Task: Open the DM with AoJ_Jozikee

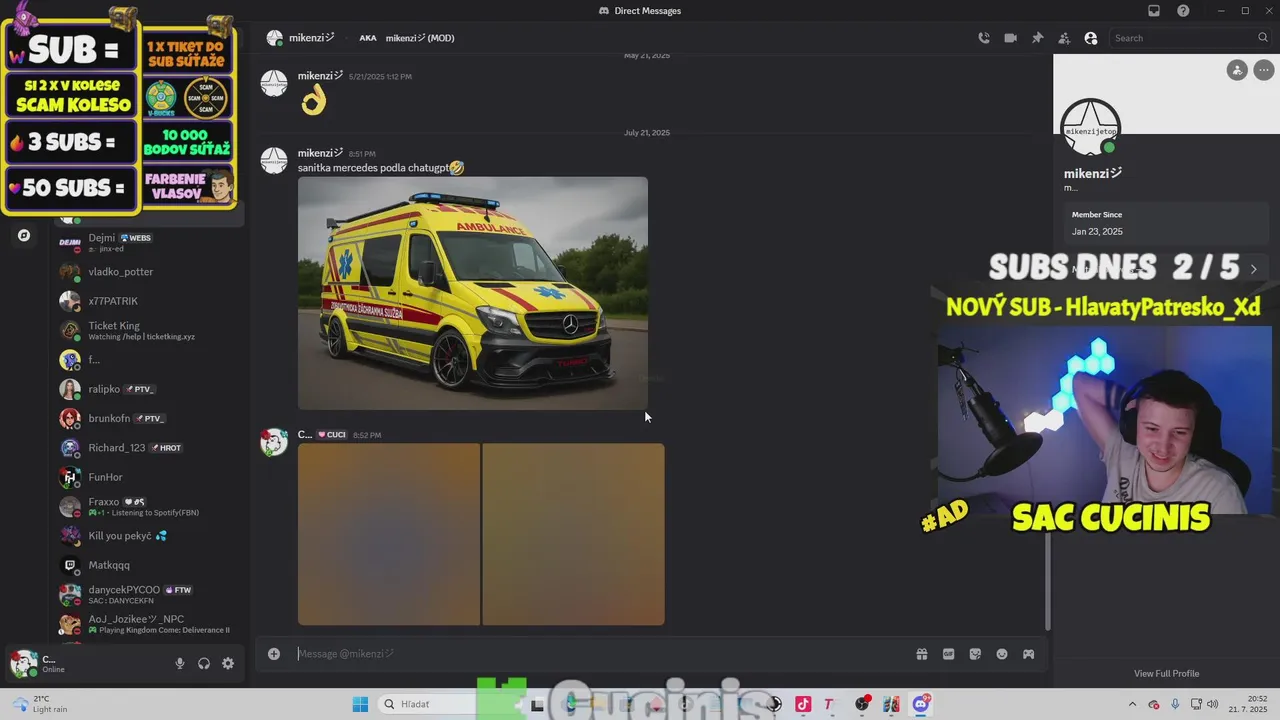Action: click(x=147, y=624)
